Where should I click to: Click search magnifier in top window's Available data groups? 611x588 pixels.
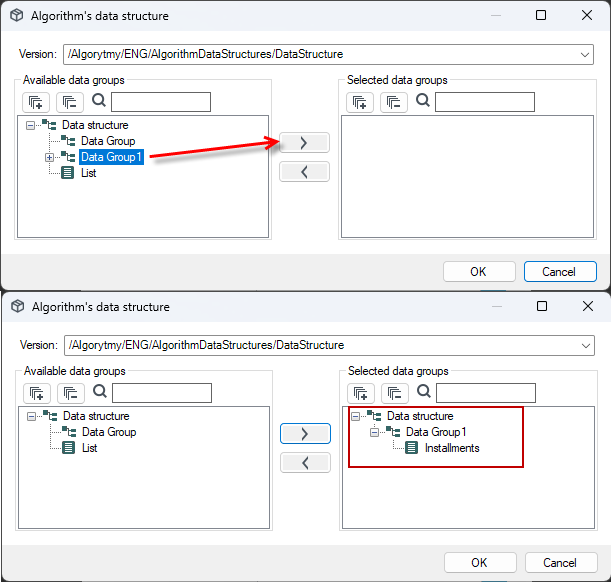[x=99, y=101]
